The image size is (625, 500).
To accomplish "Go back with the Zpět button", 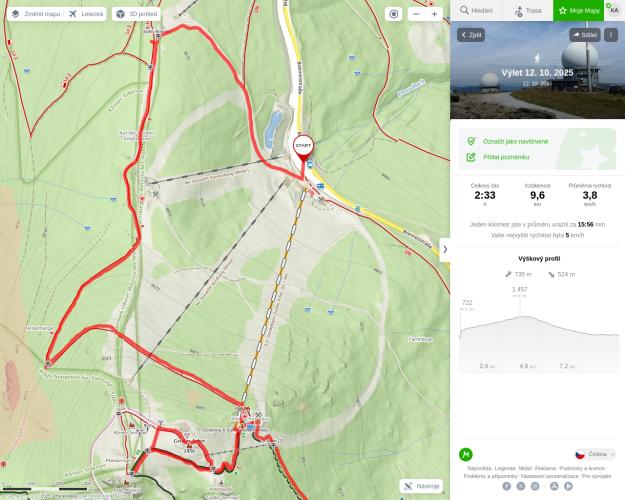I will [471, 35].
